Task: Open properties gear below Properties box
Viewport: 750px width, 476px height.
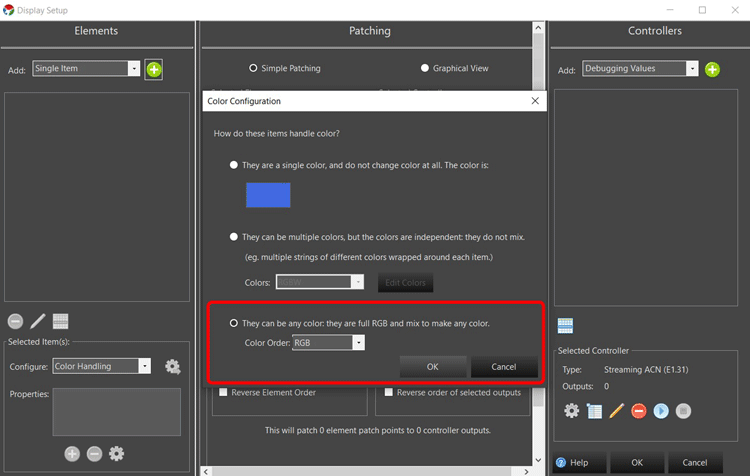Action: (x=116, y=454)
